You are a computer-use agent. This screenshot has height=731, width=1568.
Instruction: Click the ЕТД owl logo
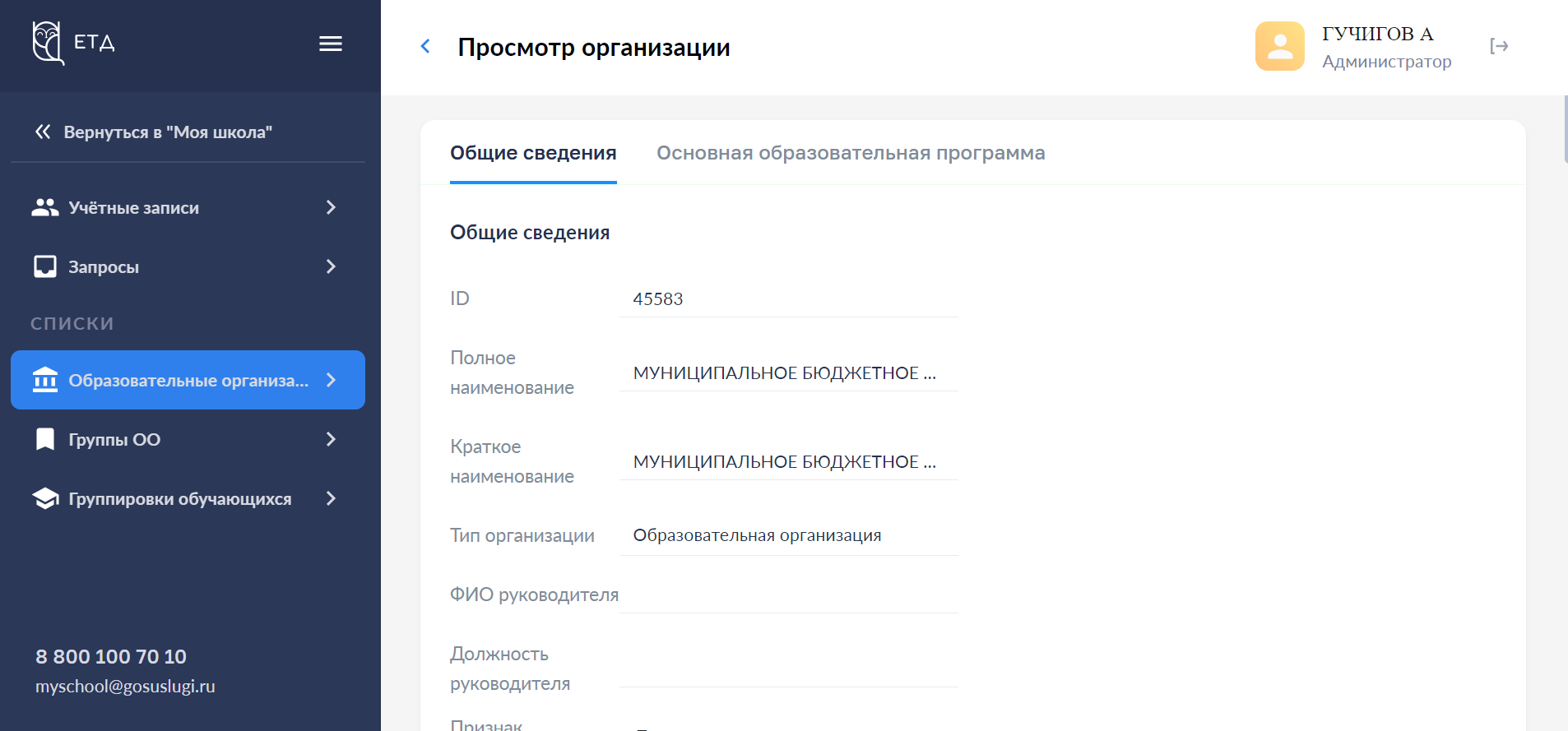48,43
